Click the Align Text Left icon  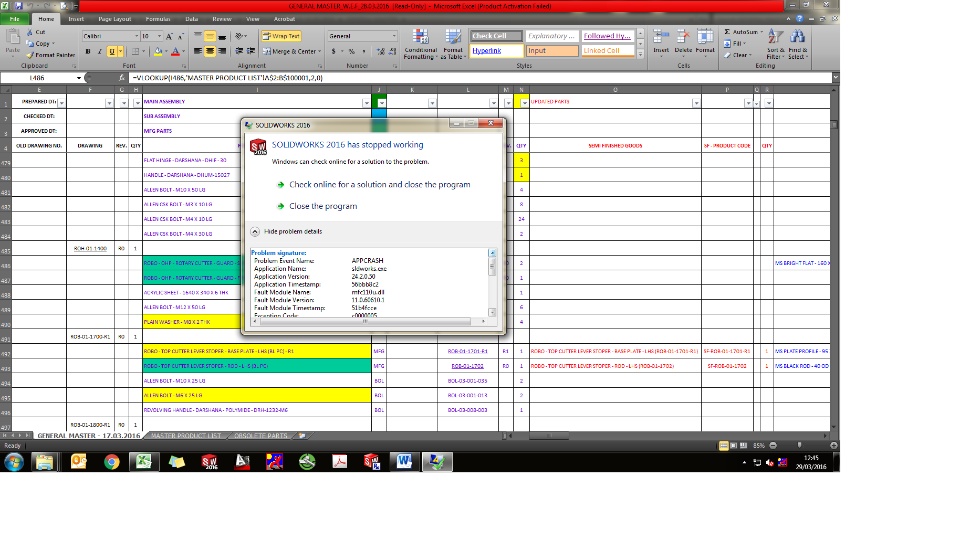tap(198, 51)
